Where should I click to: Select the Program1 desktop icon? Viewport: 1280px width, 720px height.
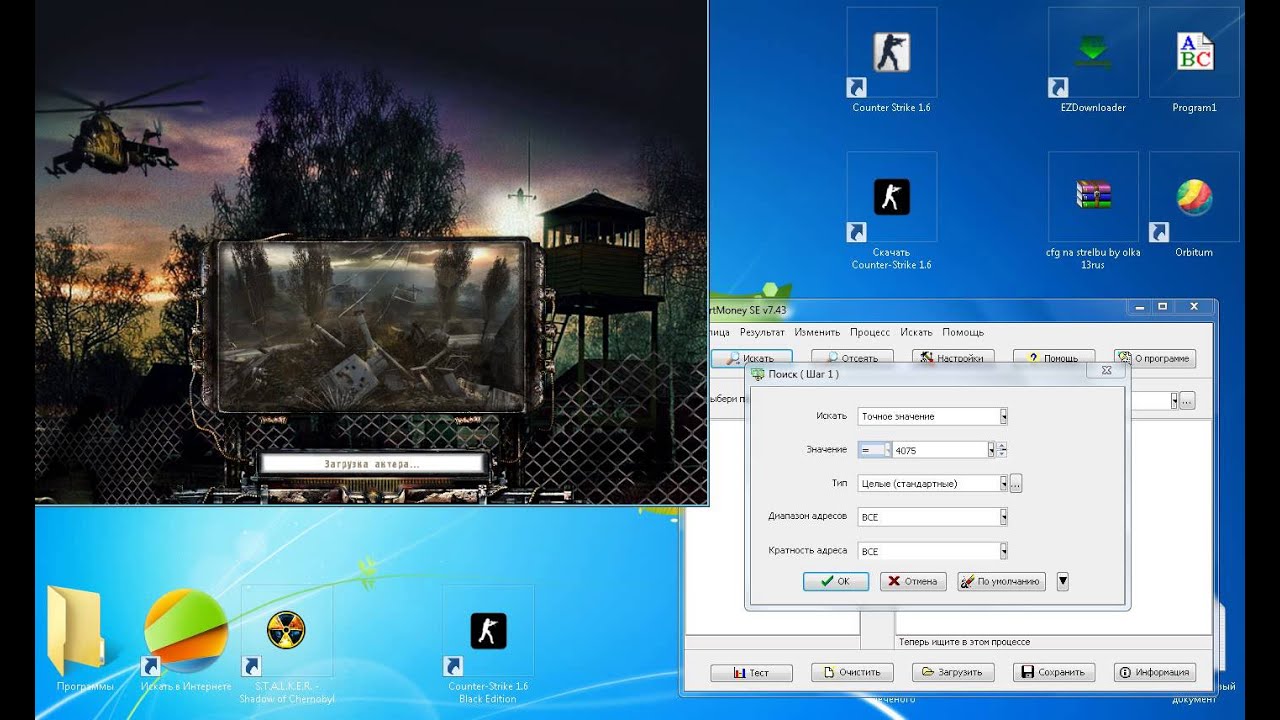tap(1194, 60)
